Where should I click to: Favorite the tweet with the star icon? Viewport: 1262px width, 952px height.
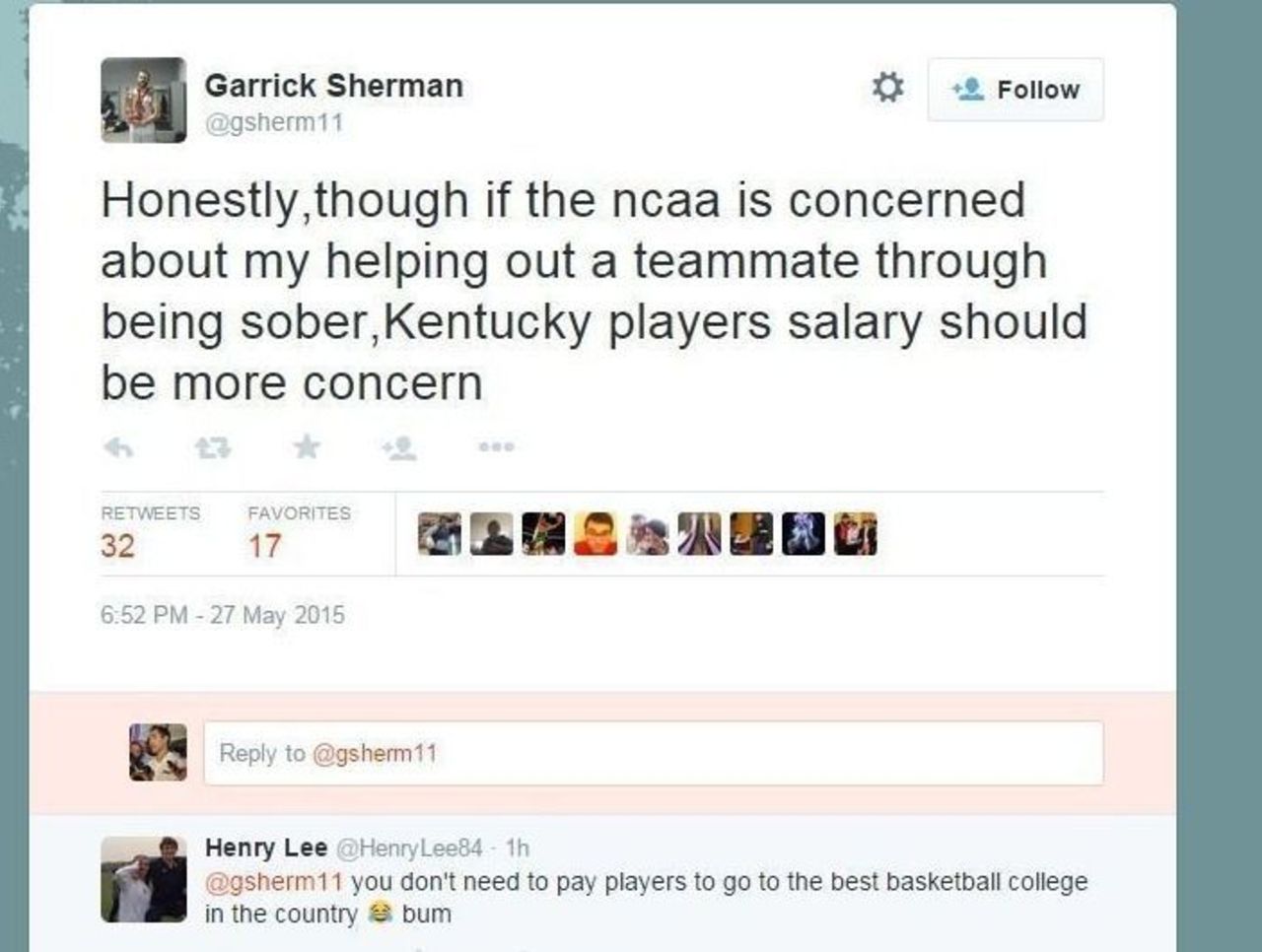[307, 447]
